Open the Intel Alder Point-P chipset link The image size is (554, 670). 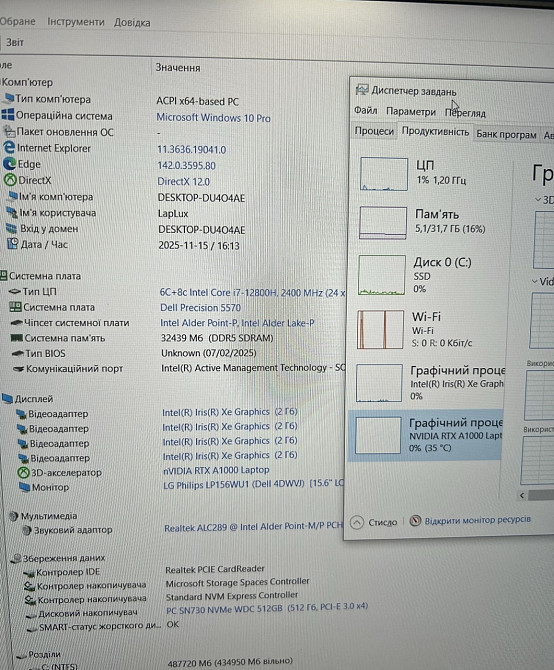(x=237, y=323)
